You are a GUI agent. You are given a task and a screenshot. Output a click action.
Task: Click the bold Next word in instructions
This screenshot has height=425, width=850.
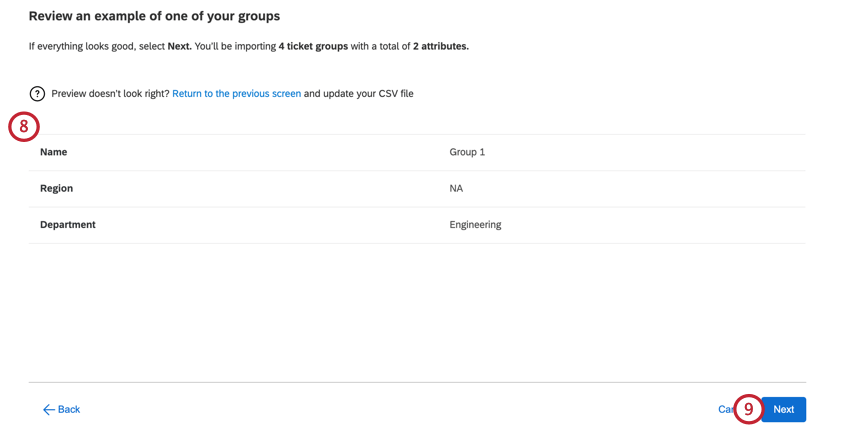click(179, 46)
